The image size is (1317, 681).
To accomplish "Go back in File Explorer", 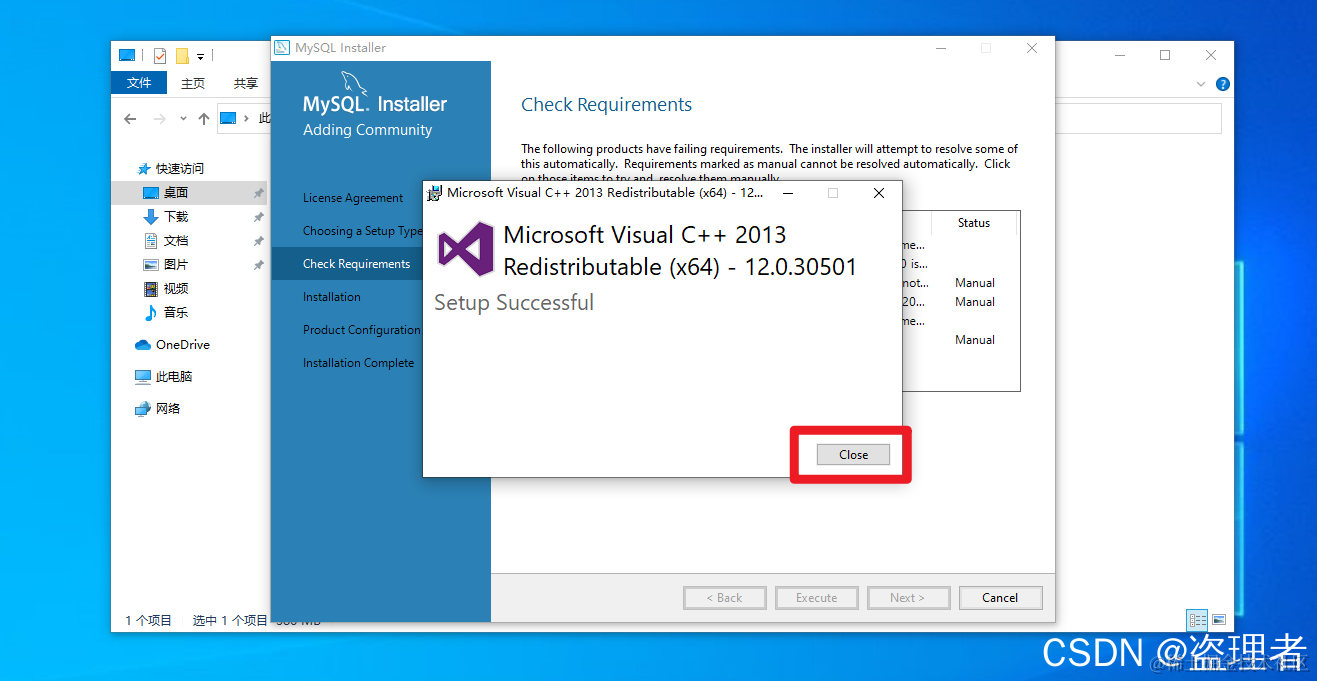I will tap(130, 118).
